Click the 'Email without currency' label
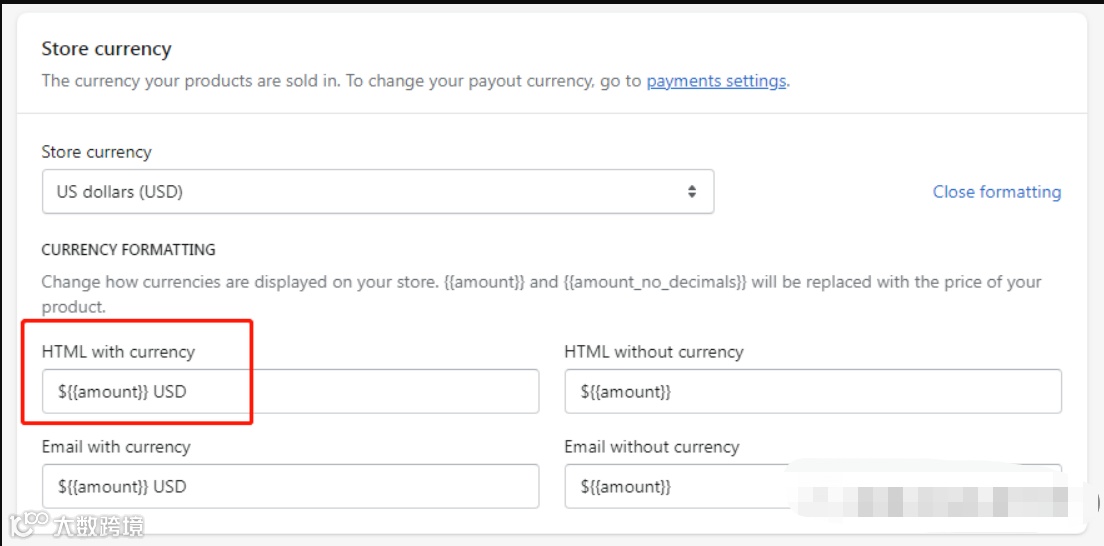This screenshot has height=546, width=1104. (x=651, y=446)
